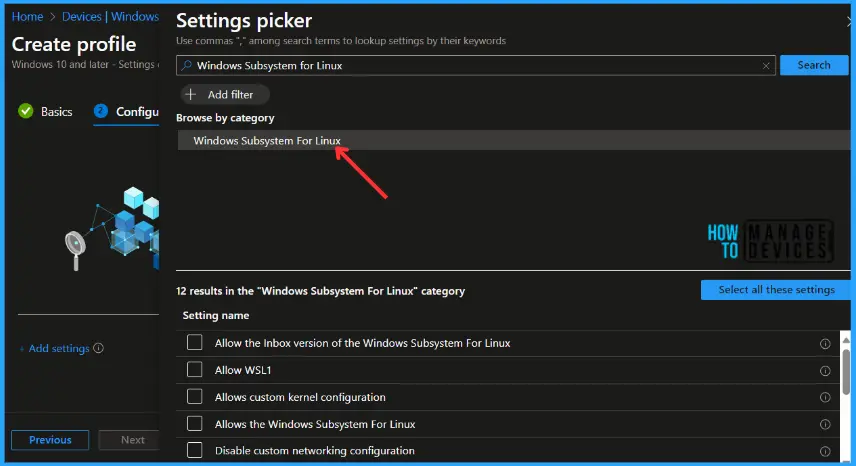This screenshot has width=856, height=466.
Task: Click the results list vertical scrollbar thumb
Action: pyautogui.click(x=846, y=371)
